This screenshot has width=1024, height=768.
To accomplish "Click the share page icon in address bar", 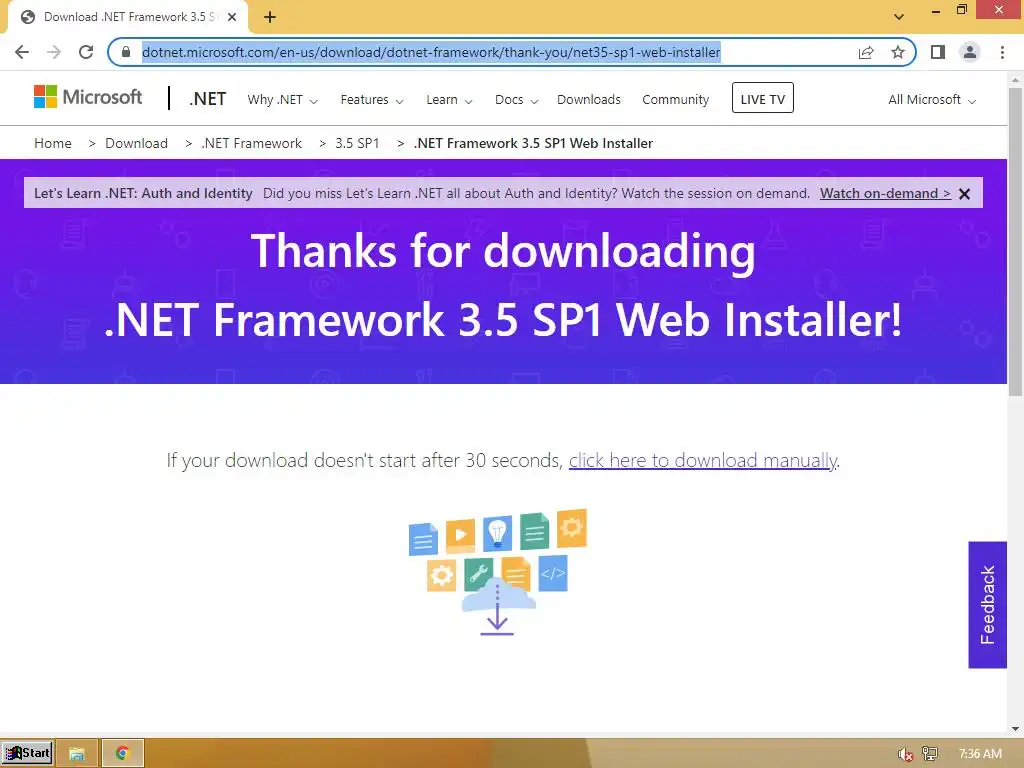I will tap(866, 52).
